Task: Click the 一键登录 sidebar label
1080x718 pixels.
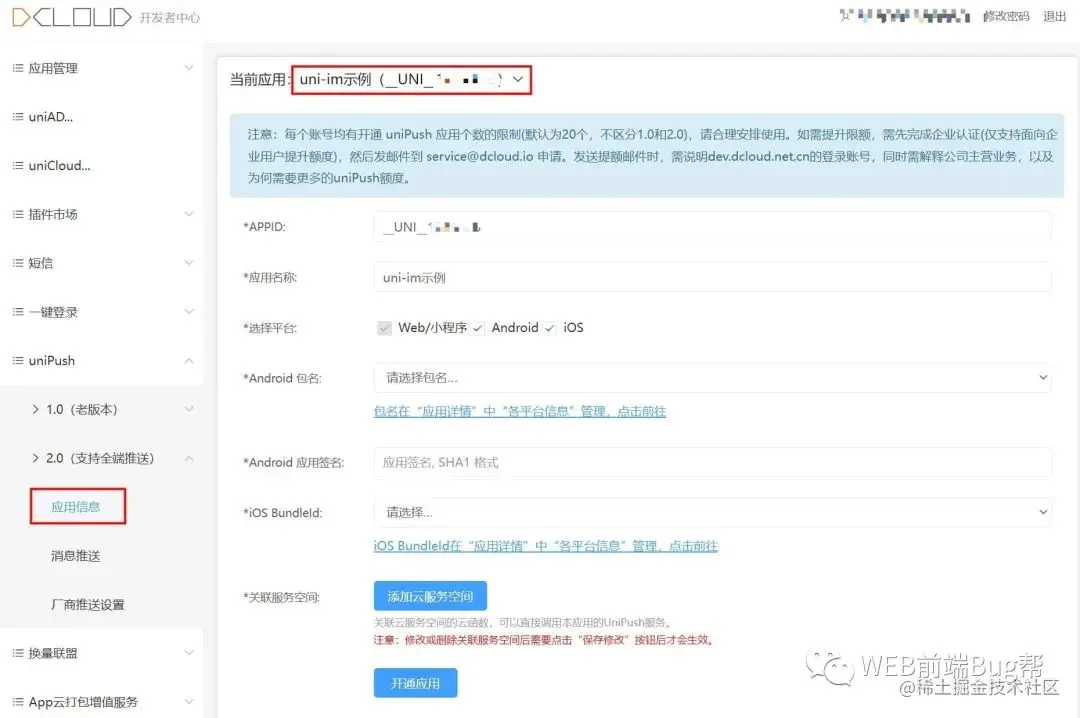Action: [53, 311]
